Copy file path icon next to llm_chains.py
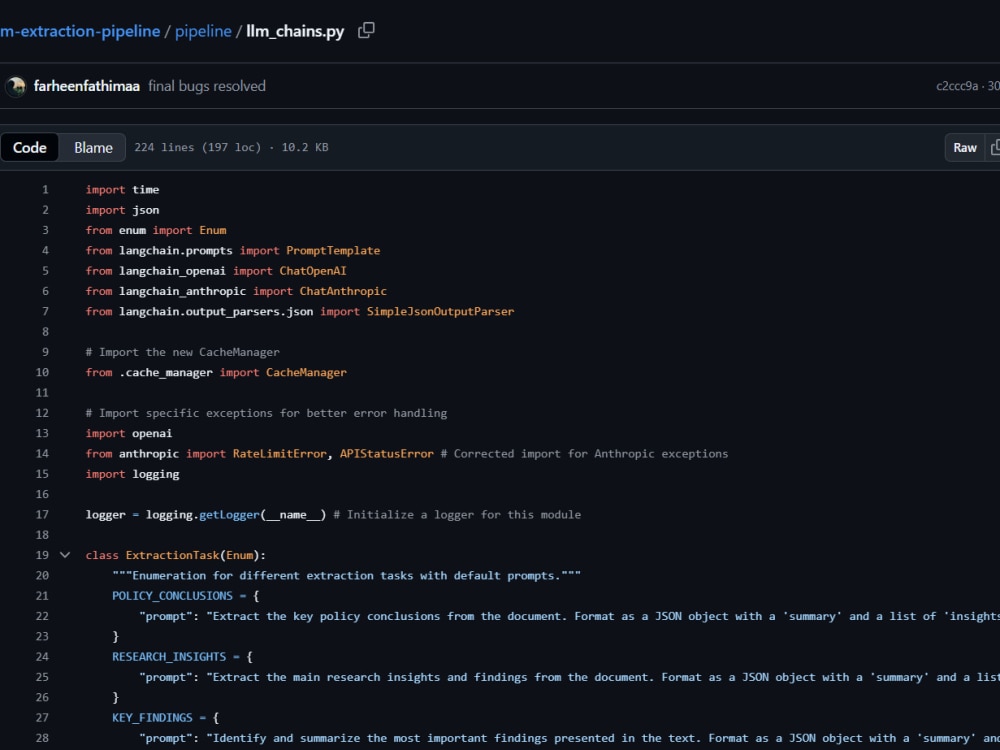The width and height of the screenshot is (1000, 750). 366,31
